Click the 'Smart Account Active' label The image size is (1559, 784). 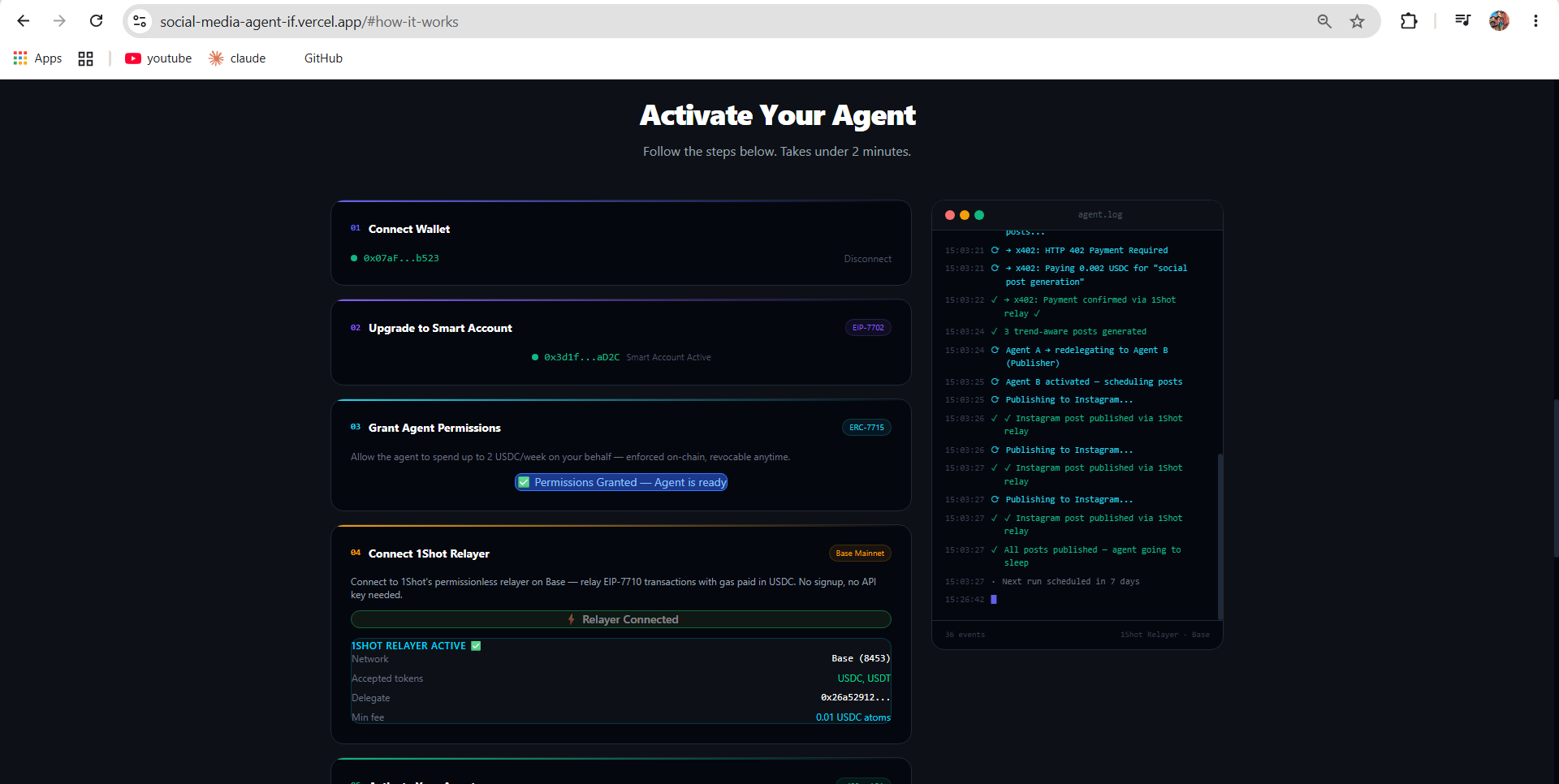(668, 357)
